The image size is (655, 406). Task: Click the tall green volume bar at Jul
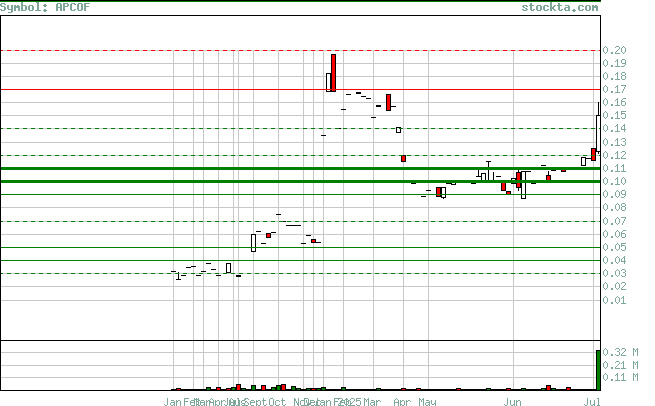pos(598,370)
